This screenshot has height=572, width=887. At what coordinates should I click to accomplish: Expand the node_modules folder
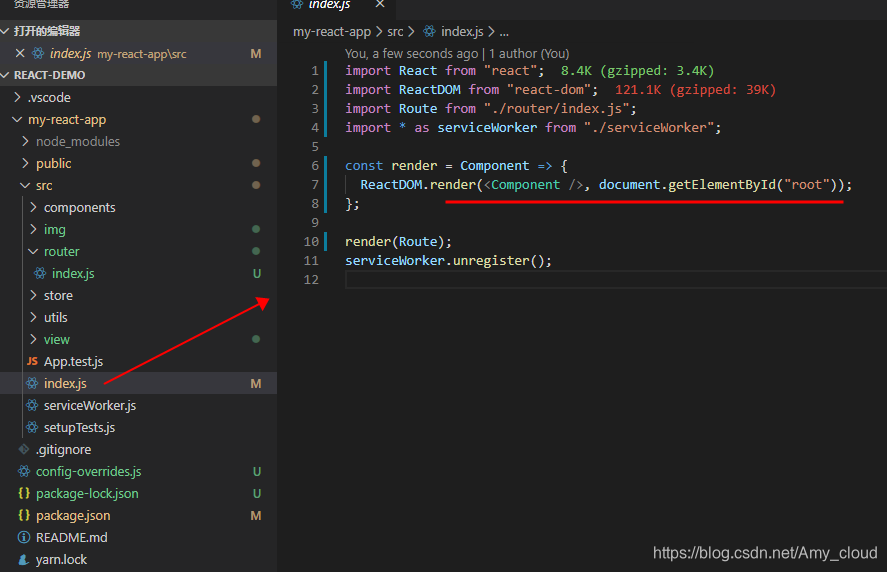click(25, 141)
